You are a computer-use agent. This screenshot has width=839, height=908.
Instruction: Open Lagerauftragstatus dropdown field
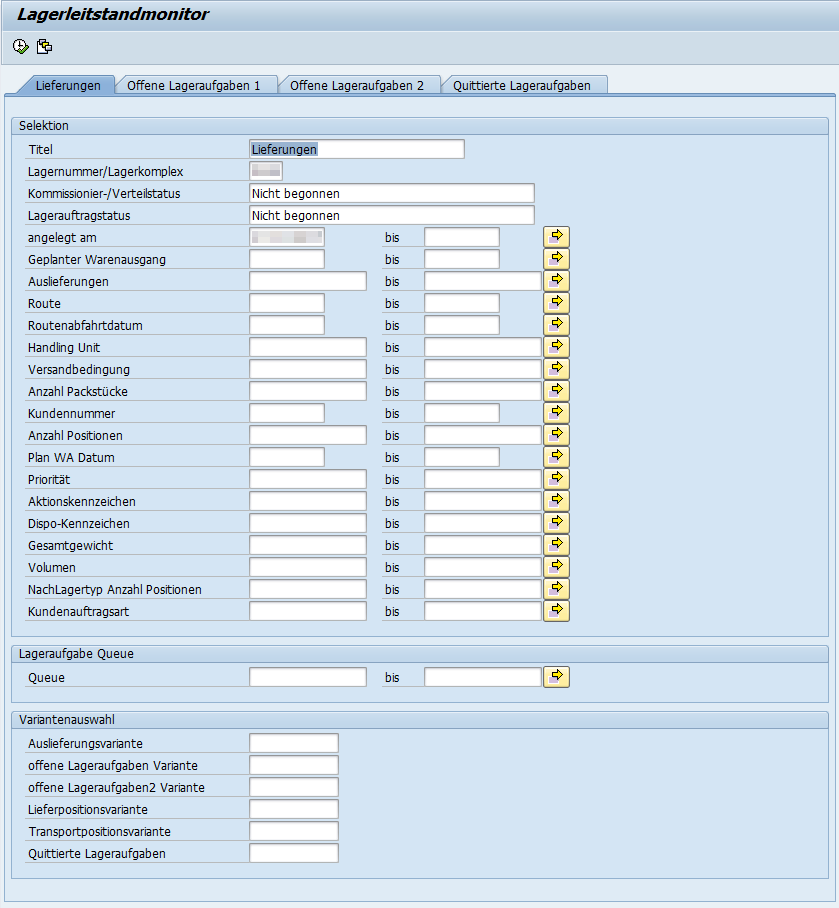pyautogui.click(x=391, y=215)
